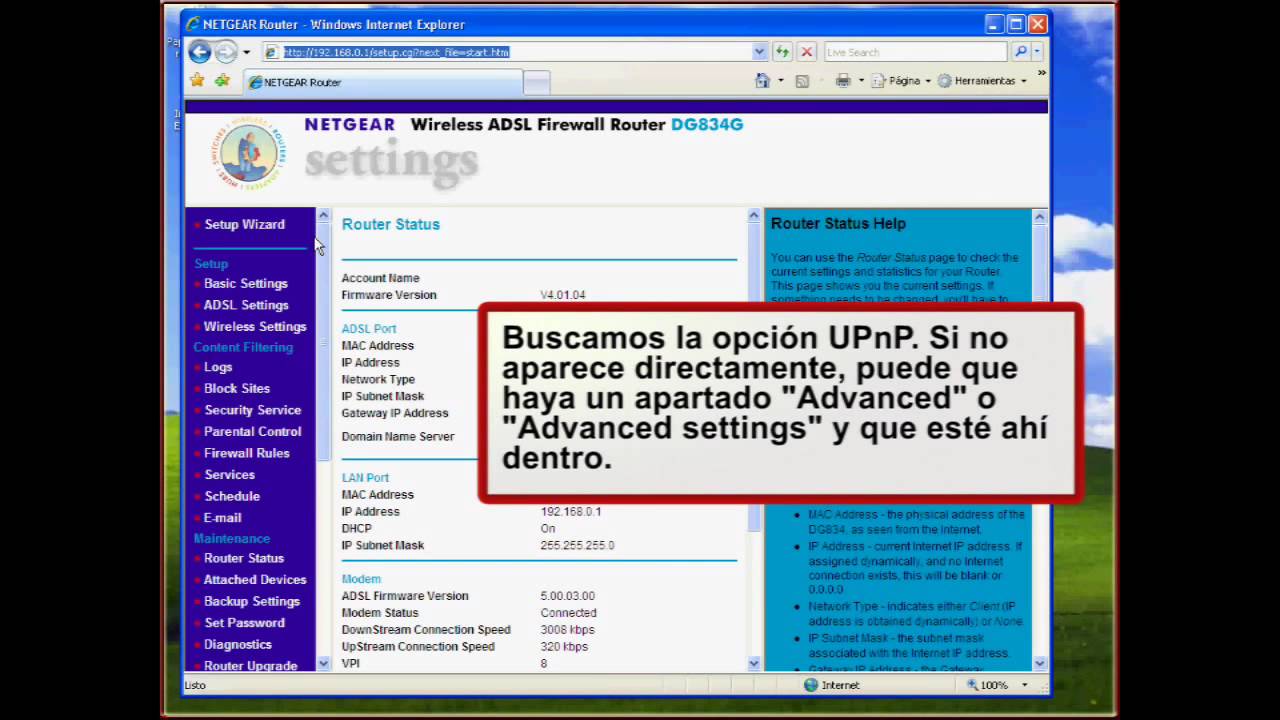Click the Live Search box
The height and width of the screenshot is (720, 1280).
(x=915, y=52)
